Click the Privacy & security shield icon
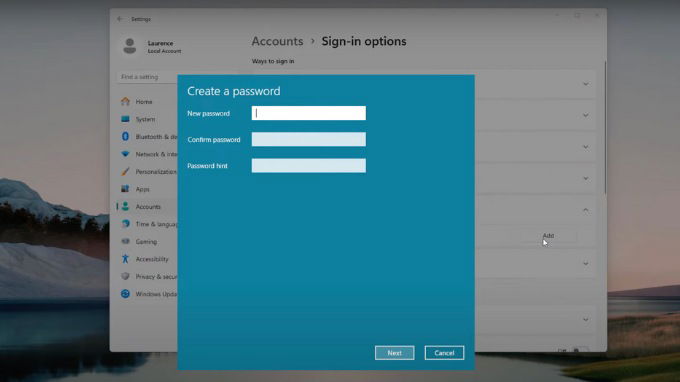This screenshot has height=382, width=680. tap(125, 276)
